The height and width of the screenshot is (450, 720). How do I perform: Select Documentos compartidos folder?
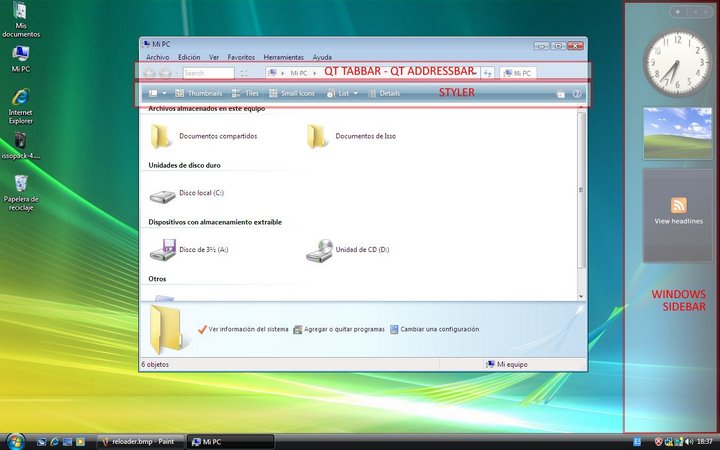point(203,136)
